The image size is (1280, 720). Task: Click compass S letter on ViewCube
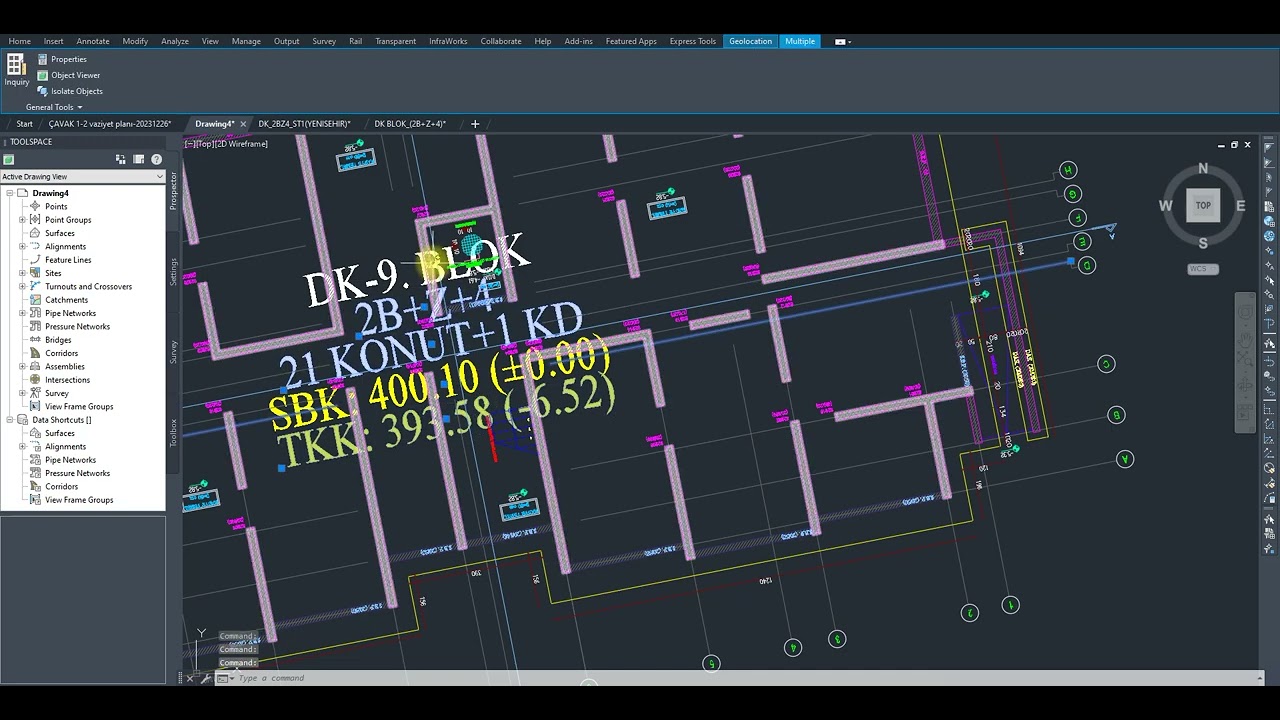[x=1203, y=243]
